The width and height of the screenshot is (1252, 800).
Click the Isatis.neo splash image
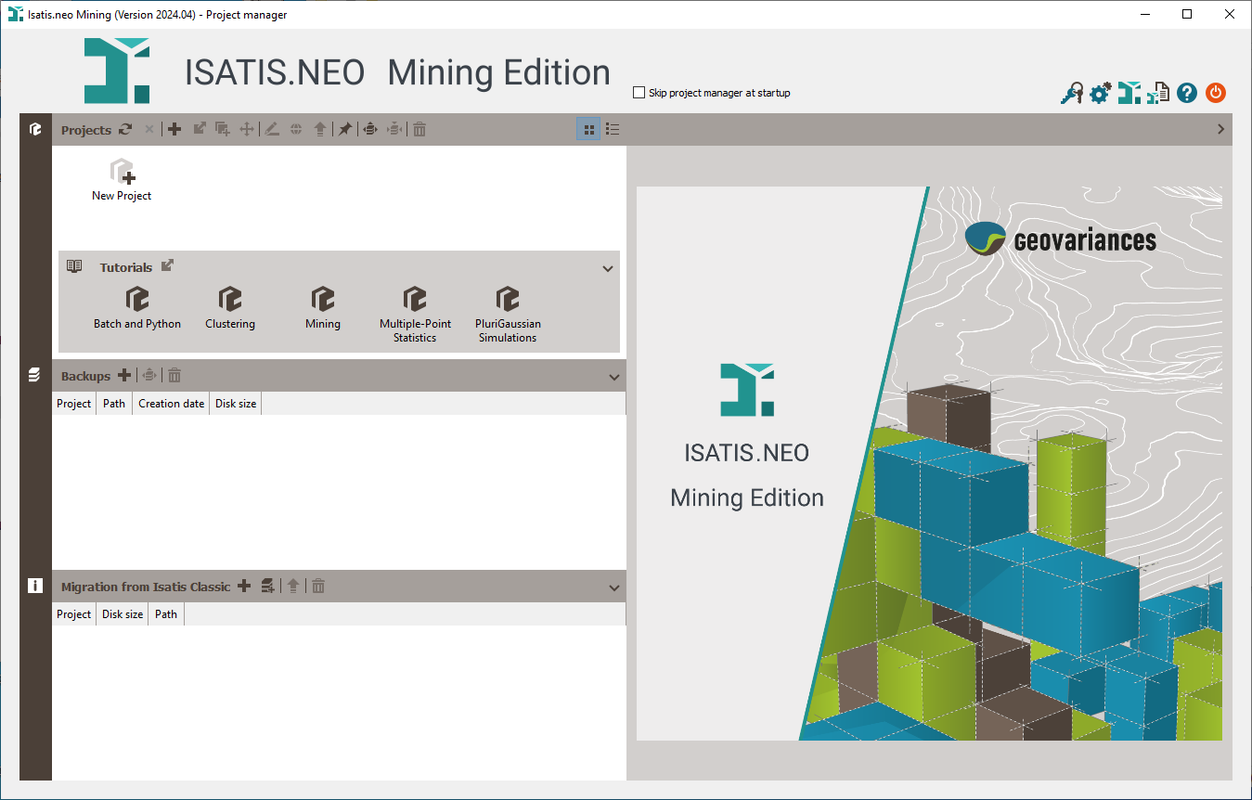(929, 463)
